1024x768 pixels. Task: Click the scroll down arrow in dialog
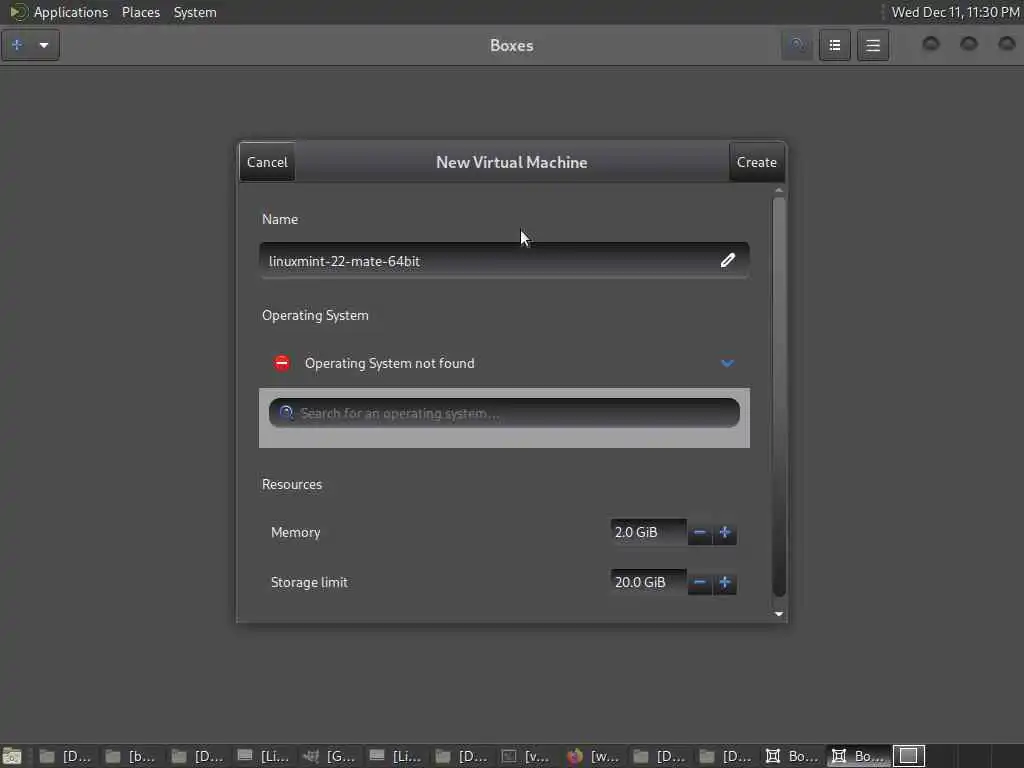[x=778, y=614]
